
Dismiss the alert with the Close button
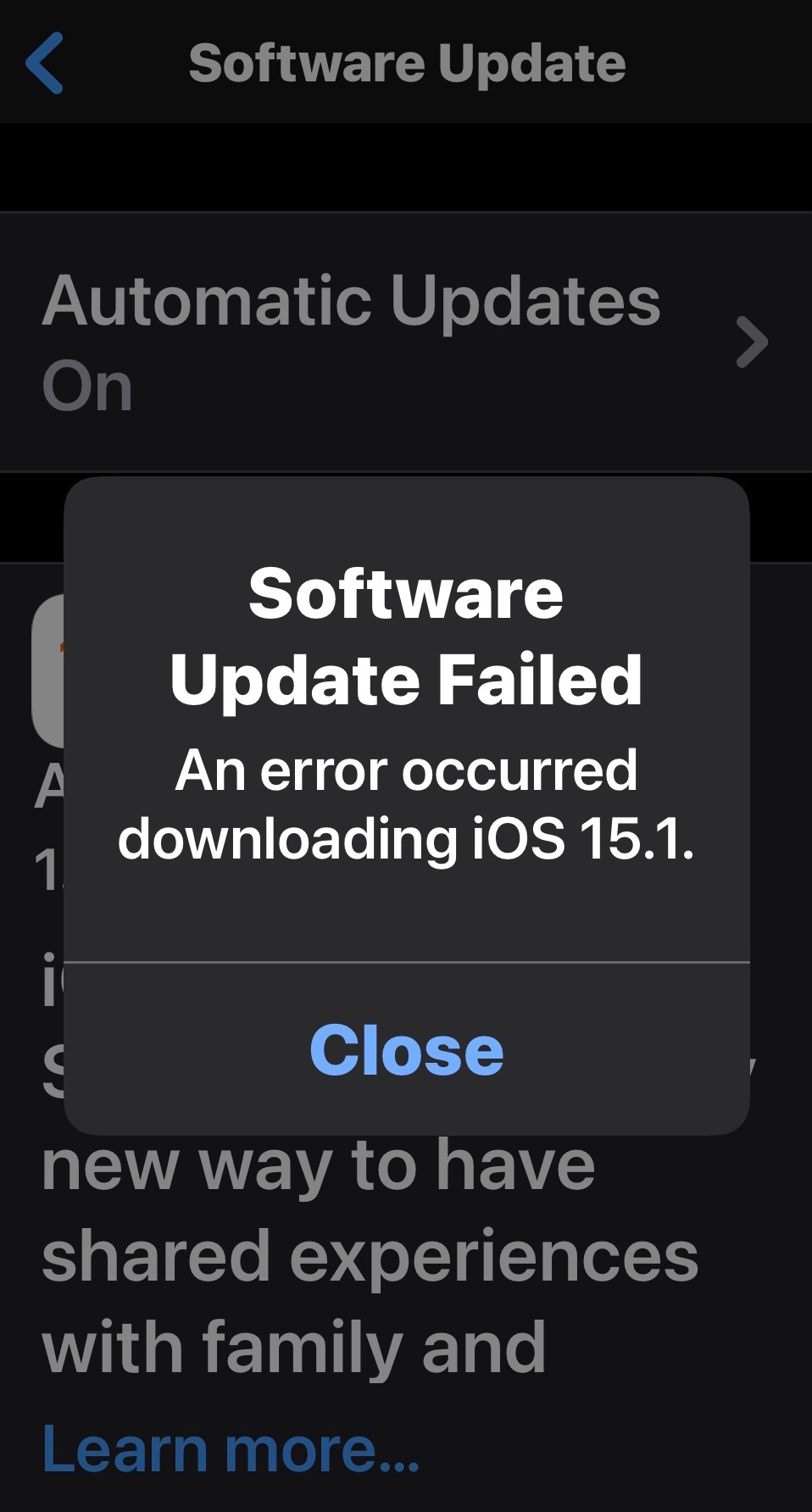pos(407,1049)
